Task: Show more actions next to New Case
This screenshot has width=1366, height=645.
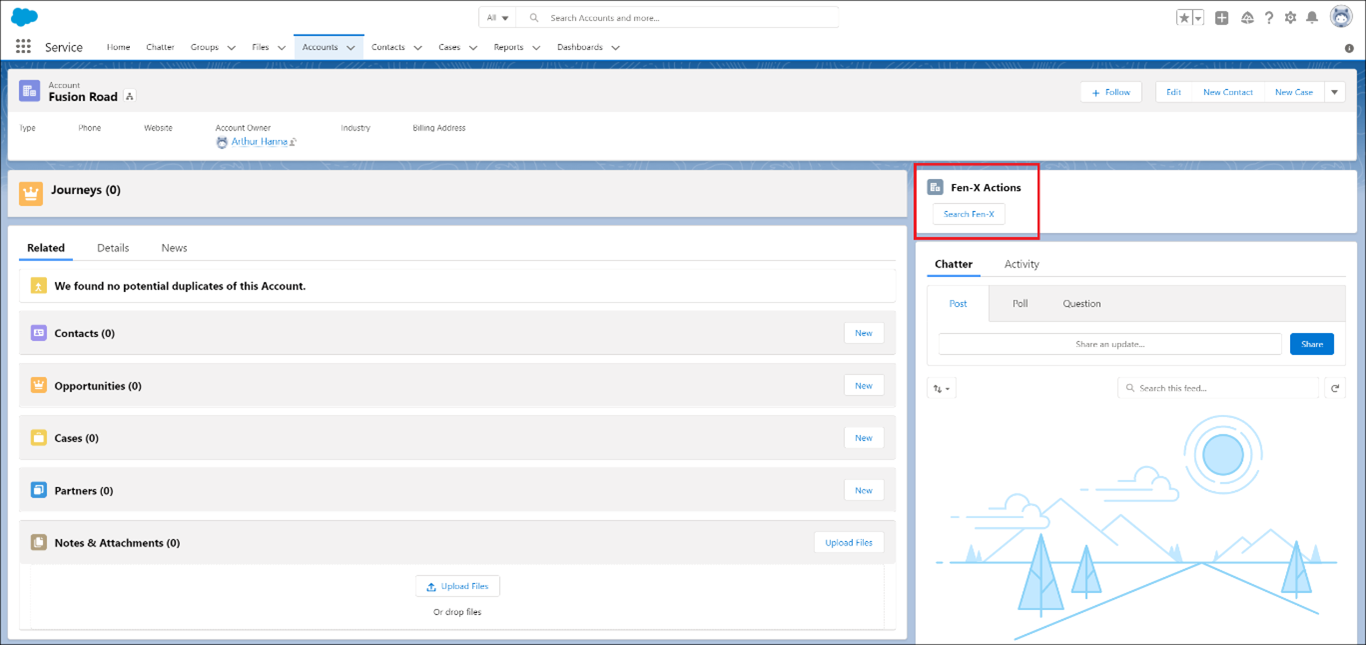Action: pos(1335,92)
